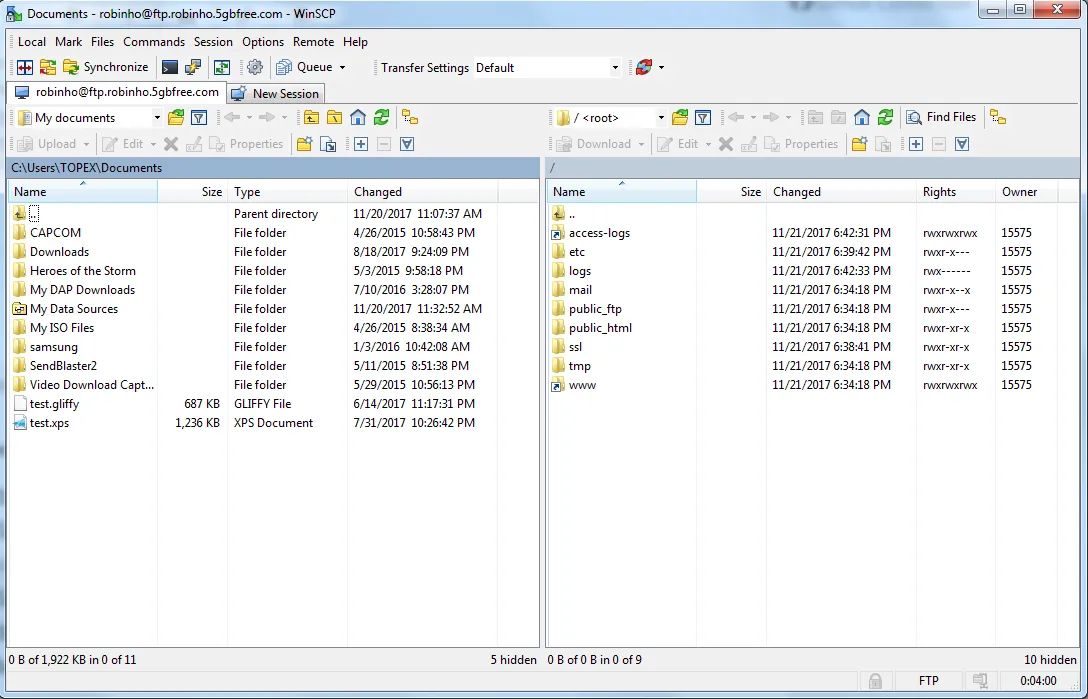Refresh the local panel with green arrows
This screenshot has width=1088, height=699.
pos(381,117)
